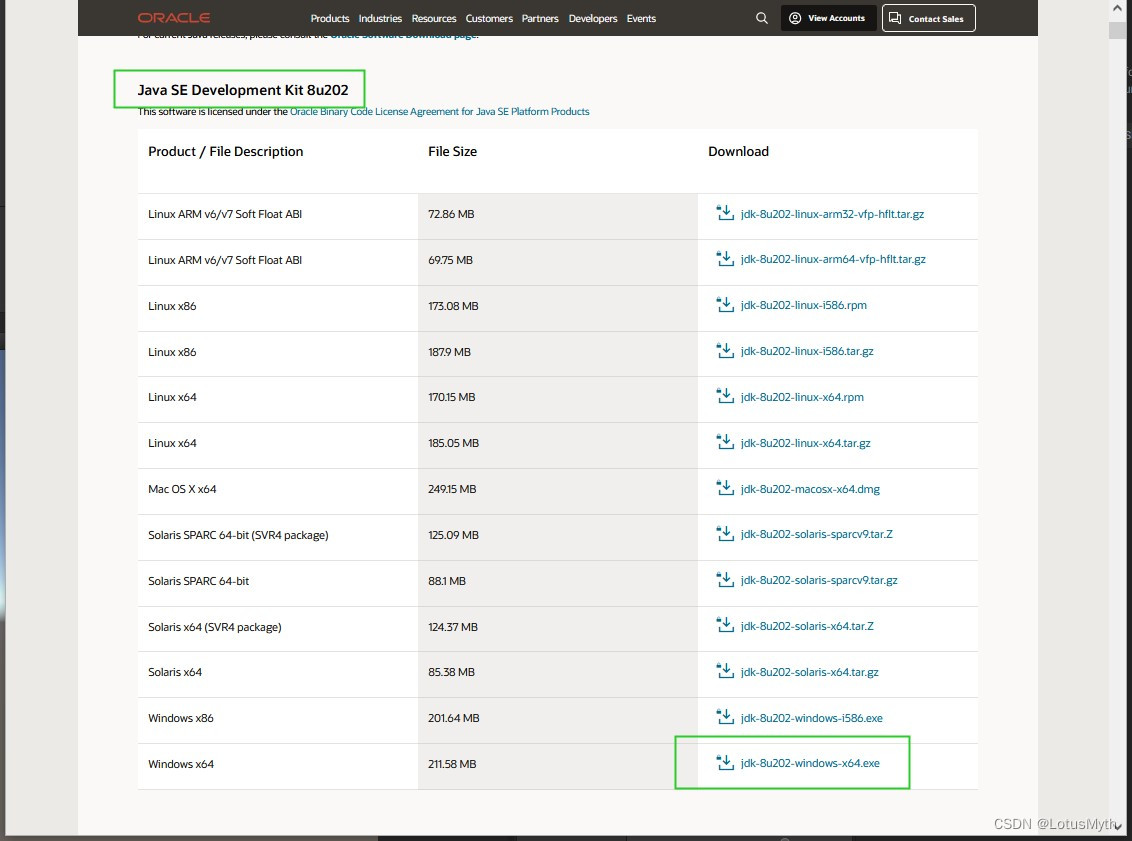Screen dimensions: 1132x841
Task: Click download icon for jdk-8u202-linux-arm64-vfp-hflt.tar.gz
Action: pyautogui.click(x=725, y=258)
